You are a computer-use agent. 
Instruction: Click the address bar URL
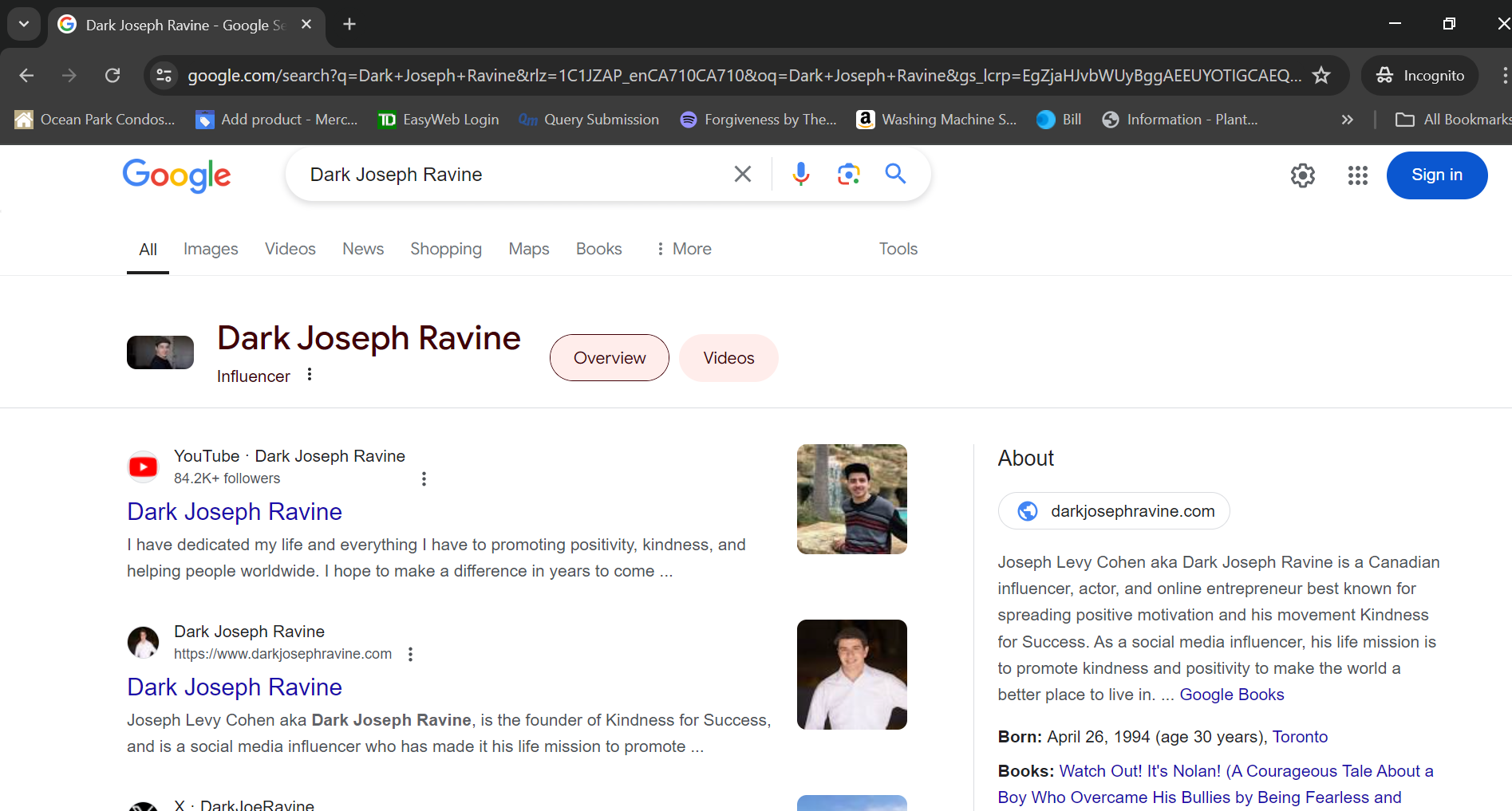click(744, 76)
